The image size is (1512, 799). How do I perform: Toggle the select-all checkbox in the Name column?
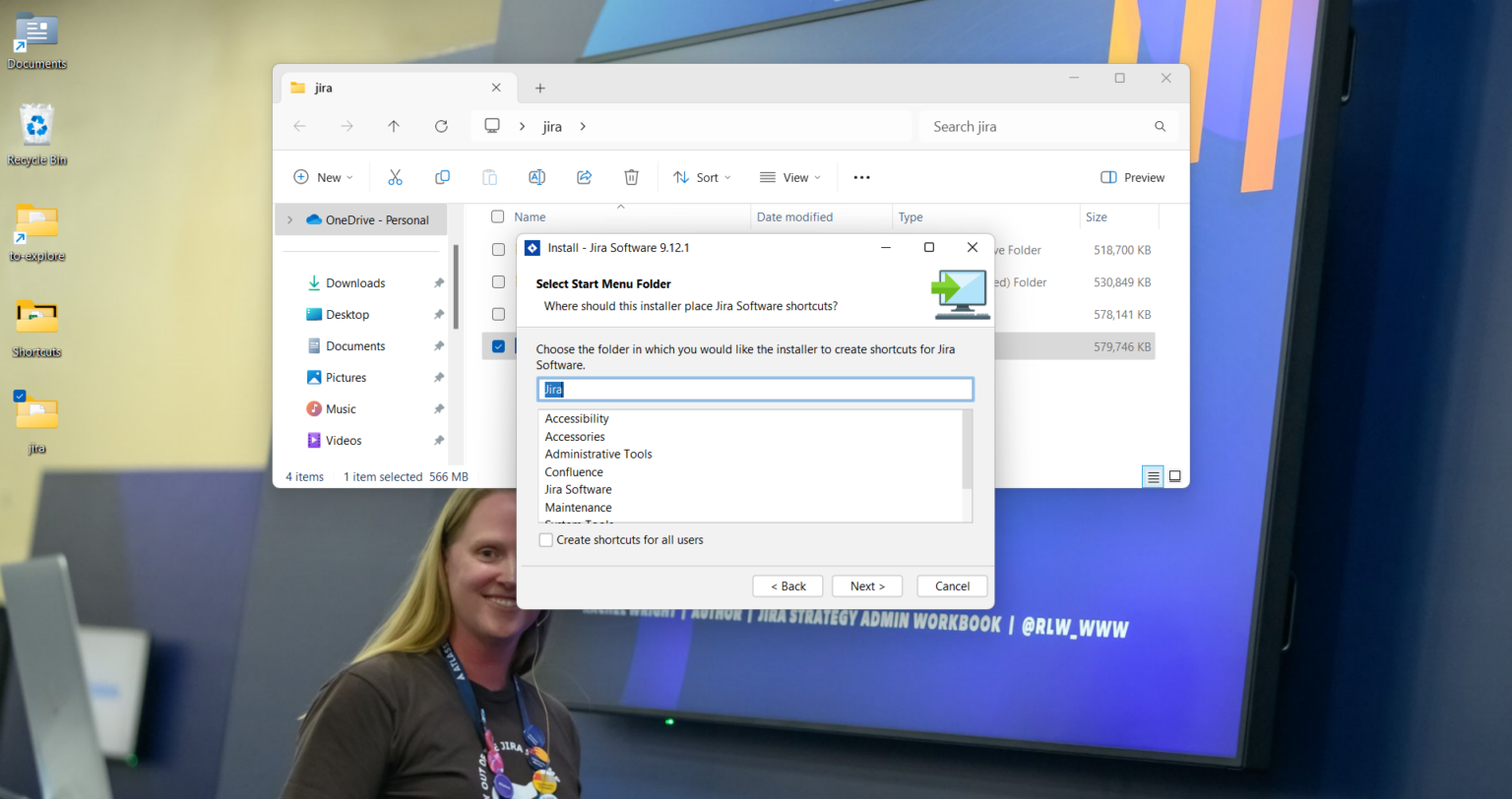click(497, 216)
